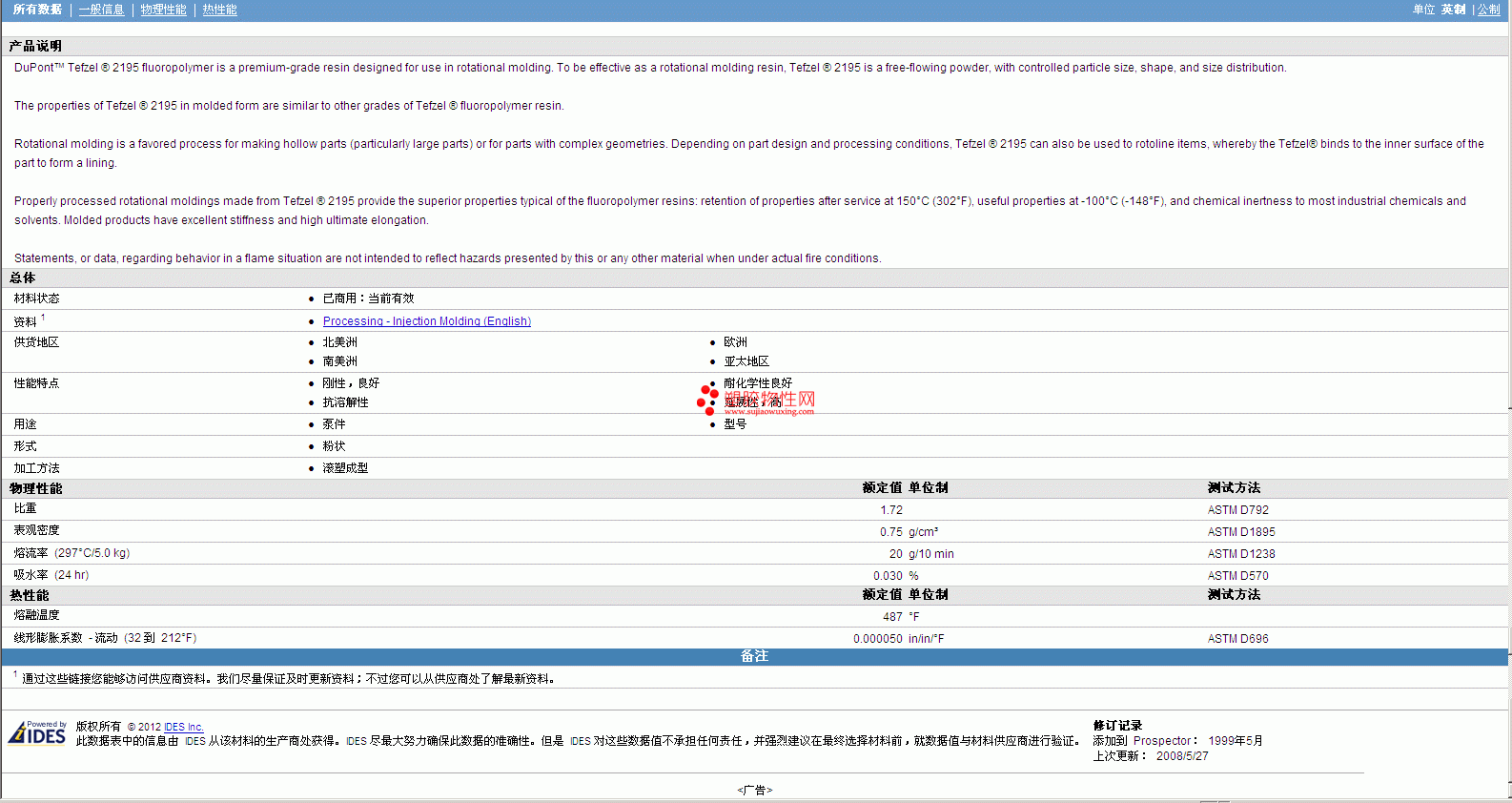Viewport: 1512px width, 803px height.
Task: Select the 0.000050 expansion coefficient value
Action: 878,639
